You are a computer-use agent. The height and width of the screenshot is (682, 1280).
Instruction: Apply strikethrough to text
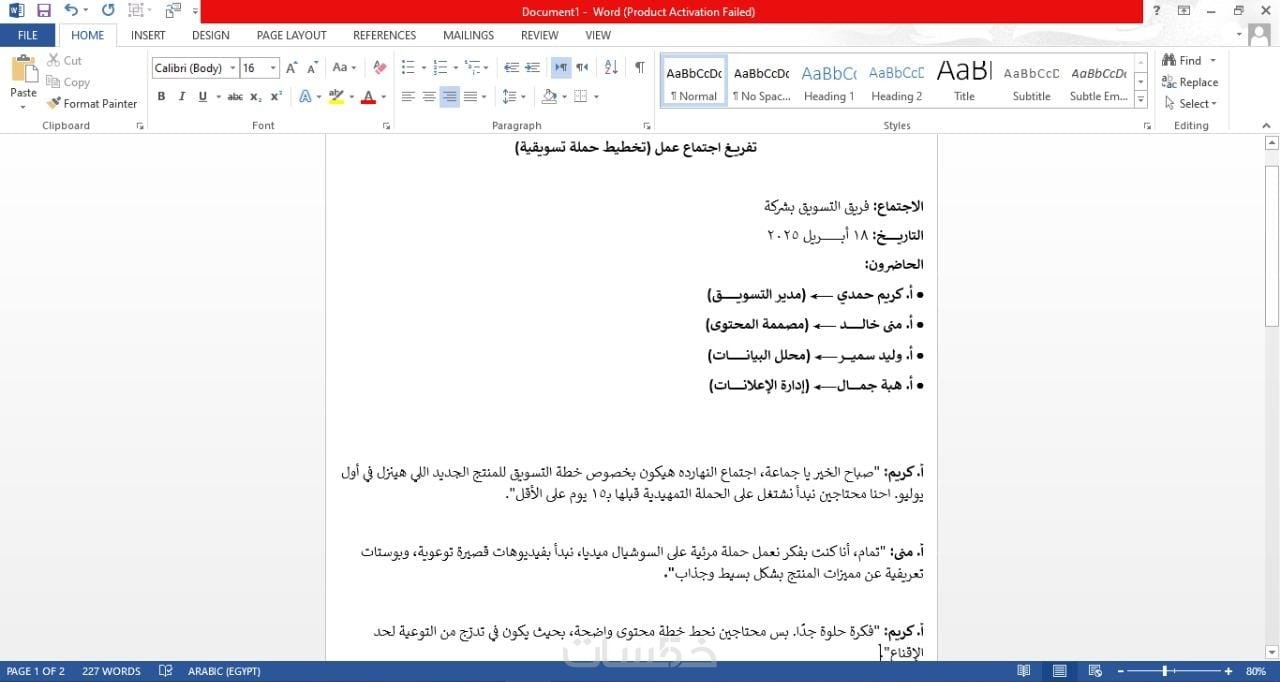235,97
